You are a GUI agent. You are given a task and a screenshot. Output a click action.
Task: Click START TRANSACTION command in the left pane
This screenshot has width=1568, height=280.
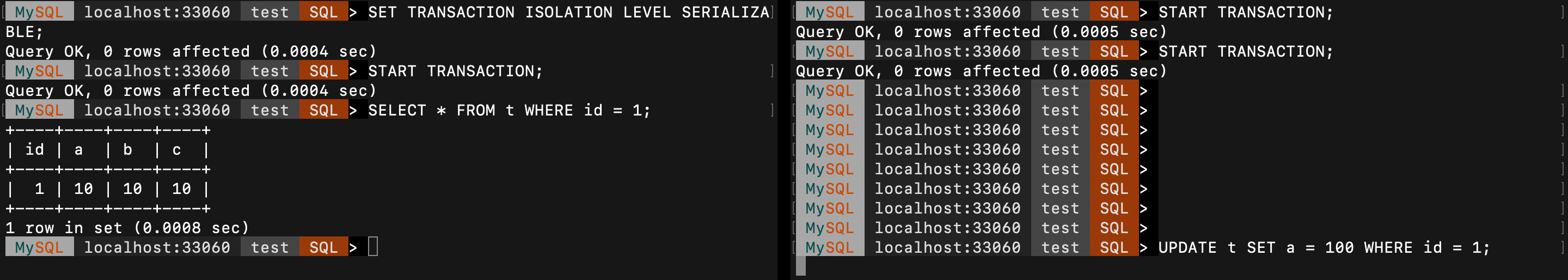[x=455, y=71]
